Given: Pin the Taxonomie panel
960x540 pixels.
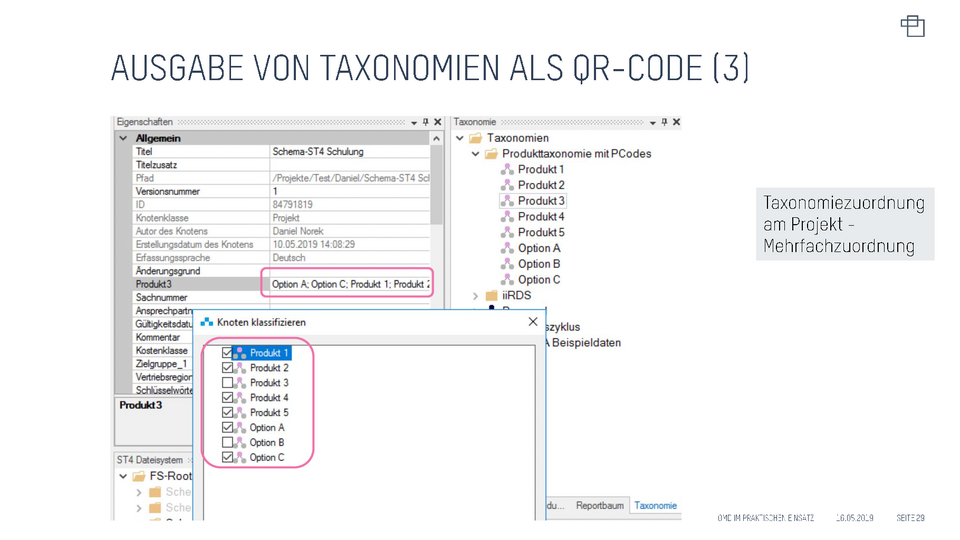Looking at the screenshot, I should pos(664,122).
